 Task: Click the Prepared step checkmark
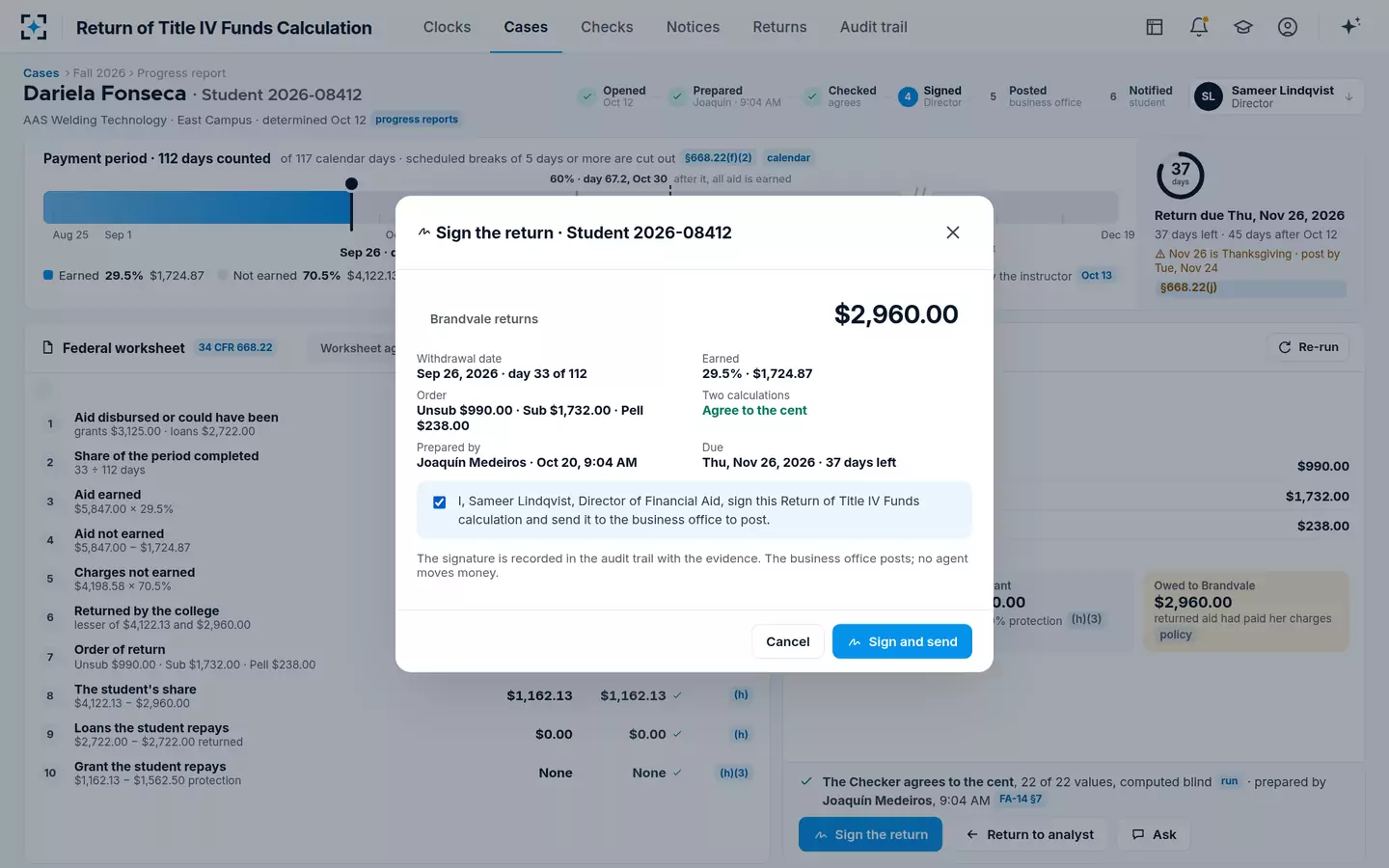coord(676,96)
